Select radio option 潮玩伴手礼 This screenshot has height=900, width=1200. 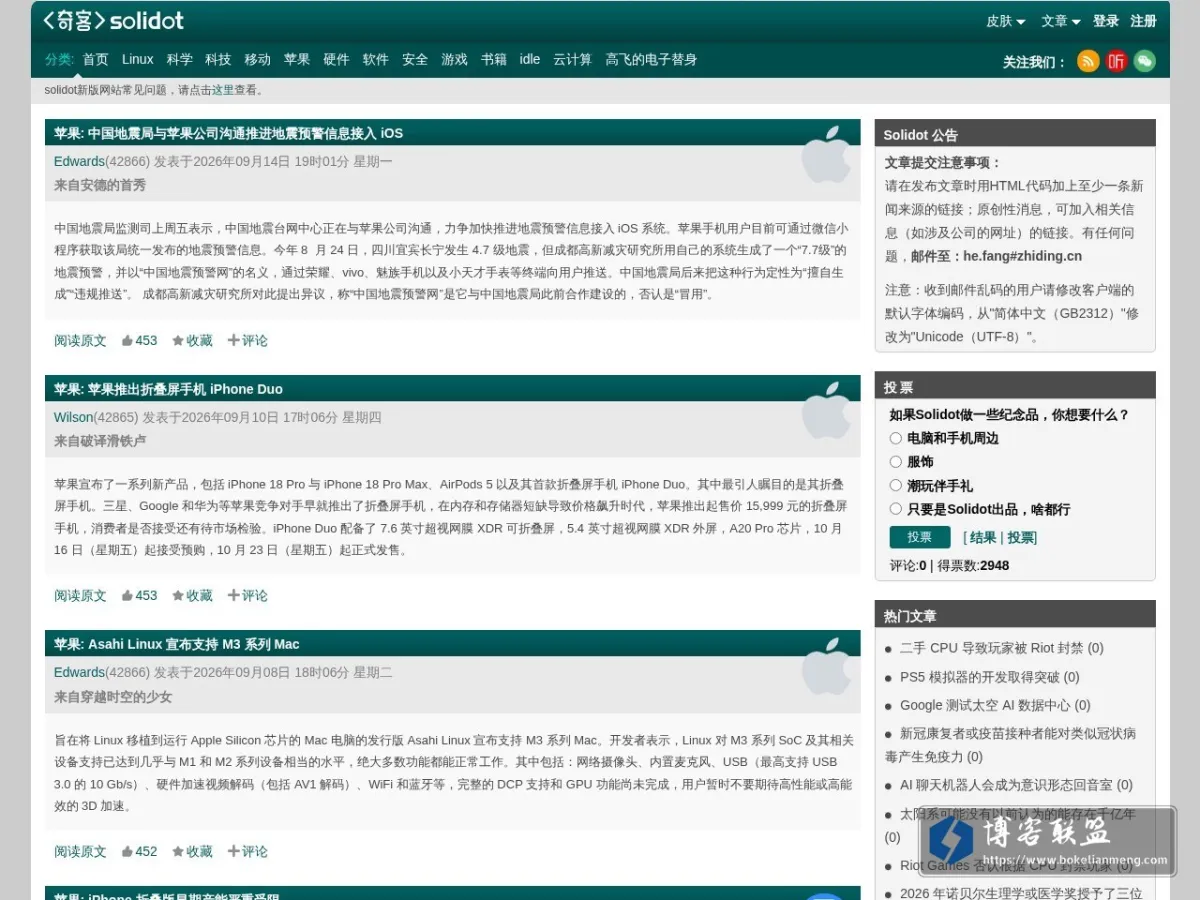coord(896,485)
